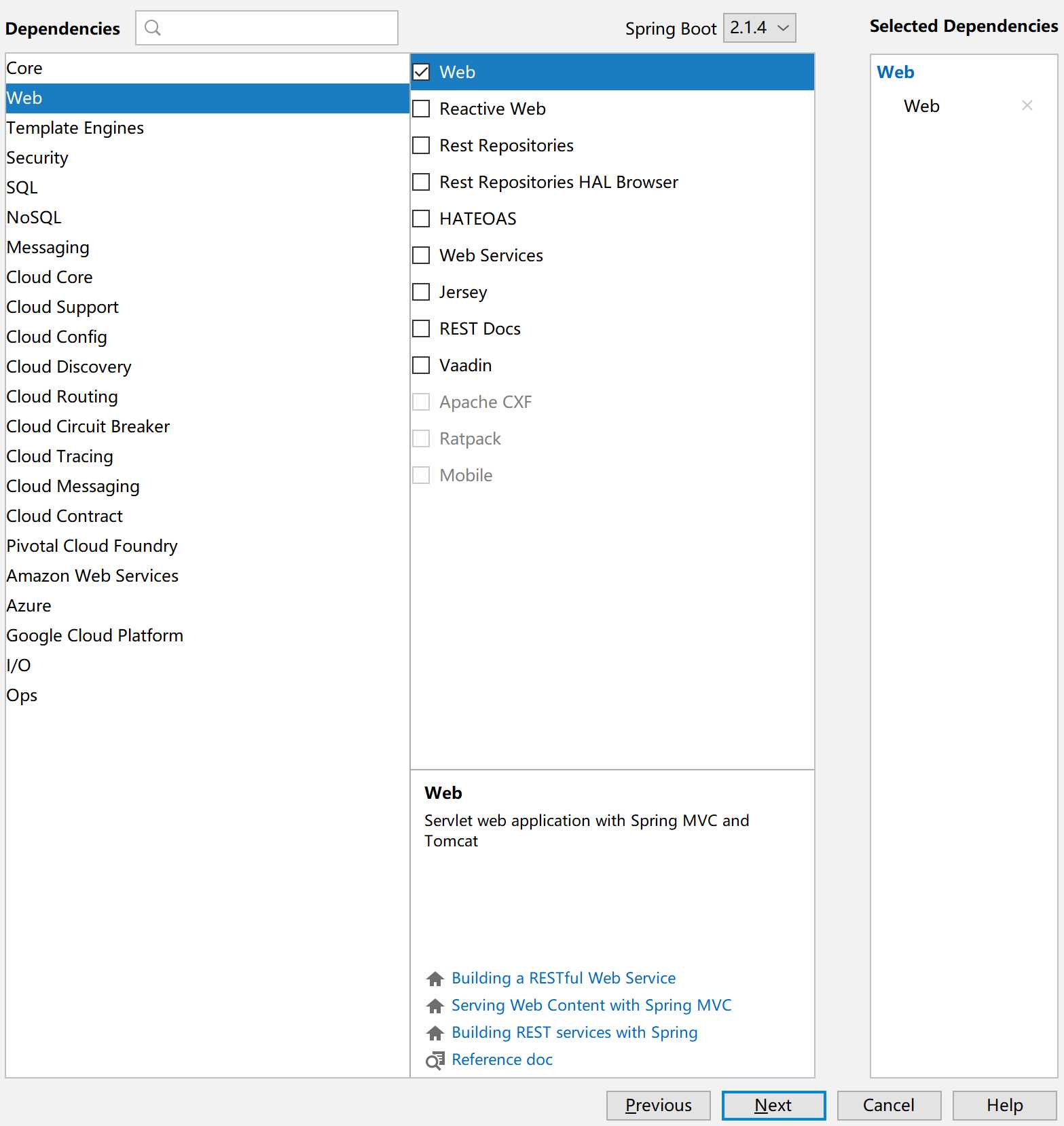Select the Ops category
Image resolution: width=1064 pixels, height=1126 pixels.
[x=207, y=695]
